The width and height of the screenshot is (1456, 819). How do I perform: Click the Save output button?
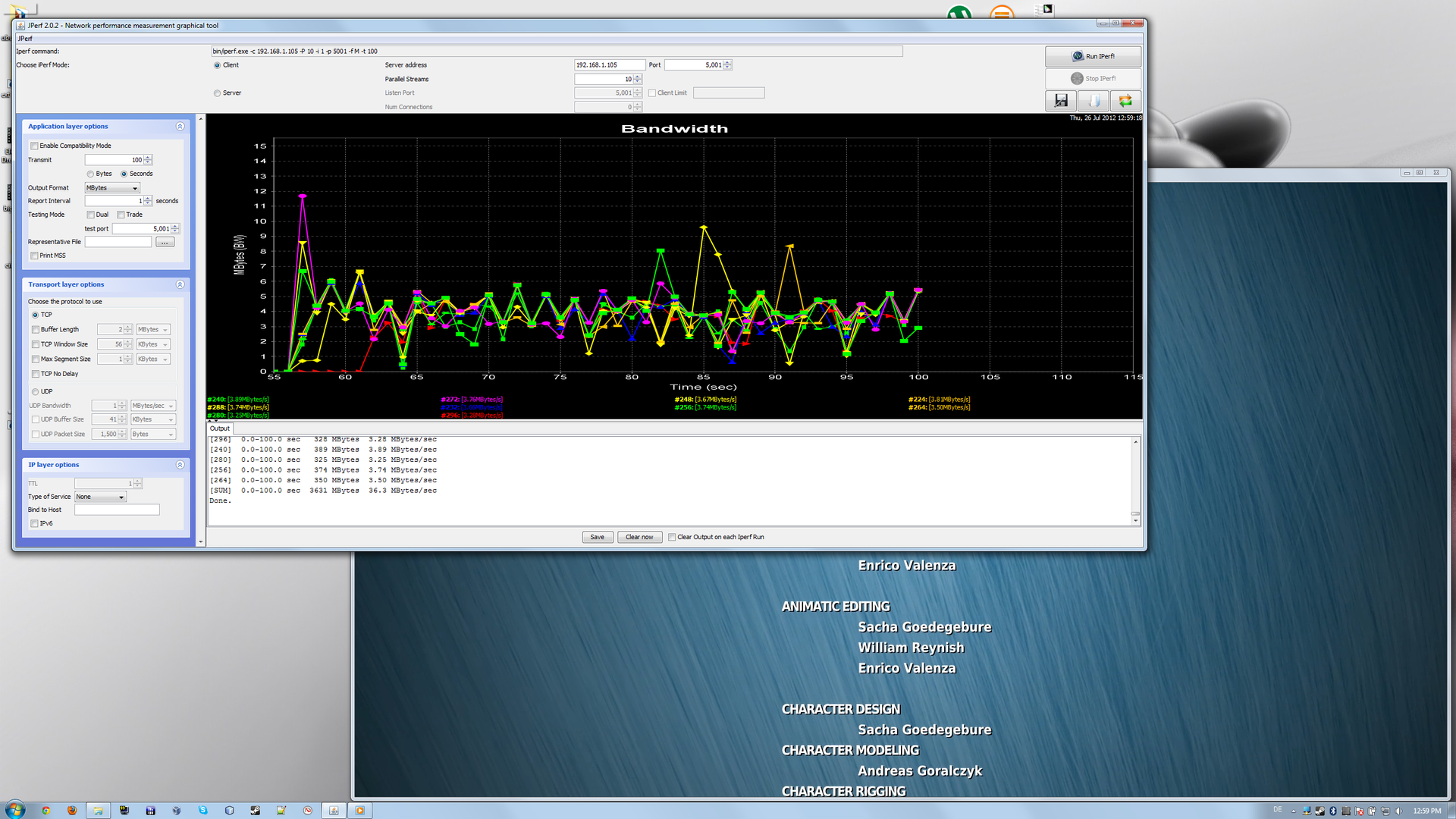[x=598, y=537]
